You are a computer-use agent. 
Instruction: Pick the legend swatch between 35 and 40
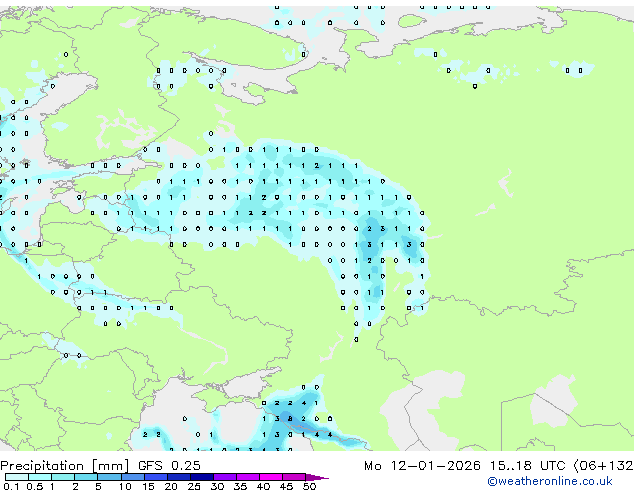point(248,477)
